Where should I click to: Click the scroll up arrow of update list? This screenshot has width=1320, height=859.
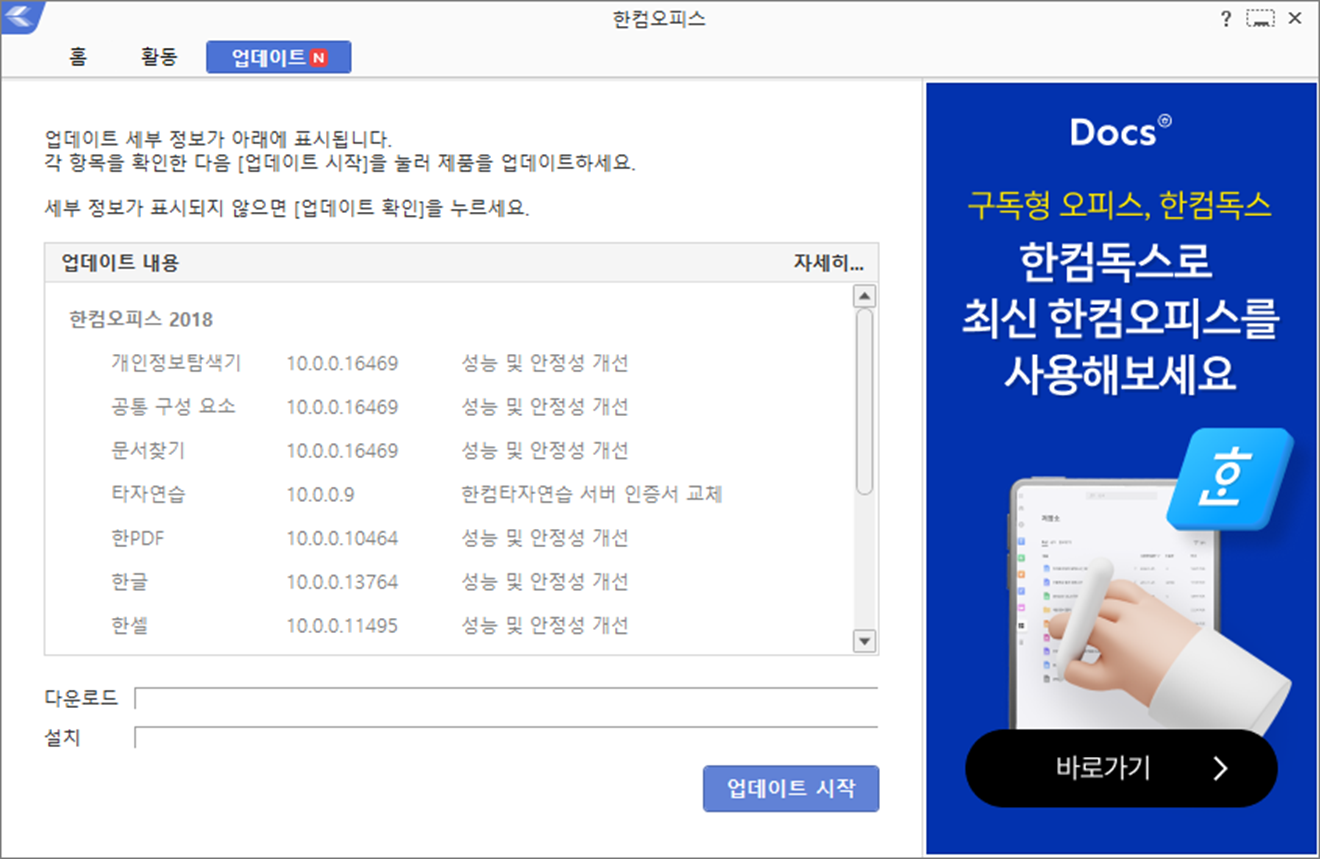coord(864,296)
